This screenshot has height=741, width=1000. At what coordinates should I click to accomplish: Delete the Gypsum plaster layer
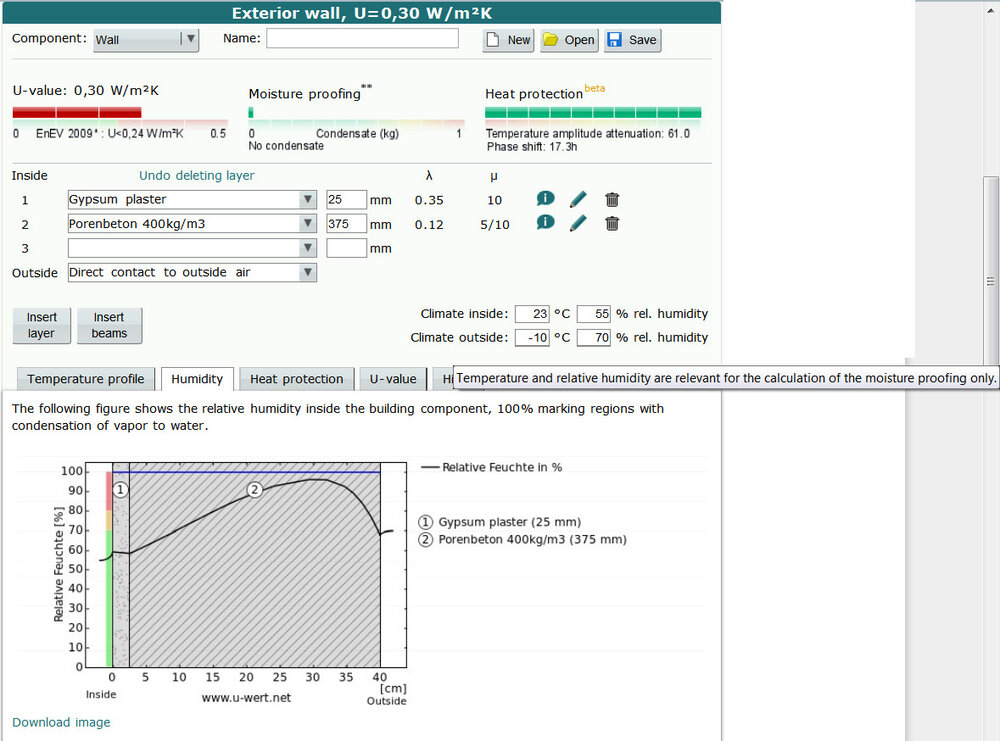click(612, 199)
